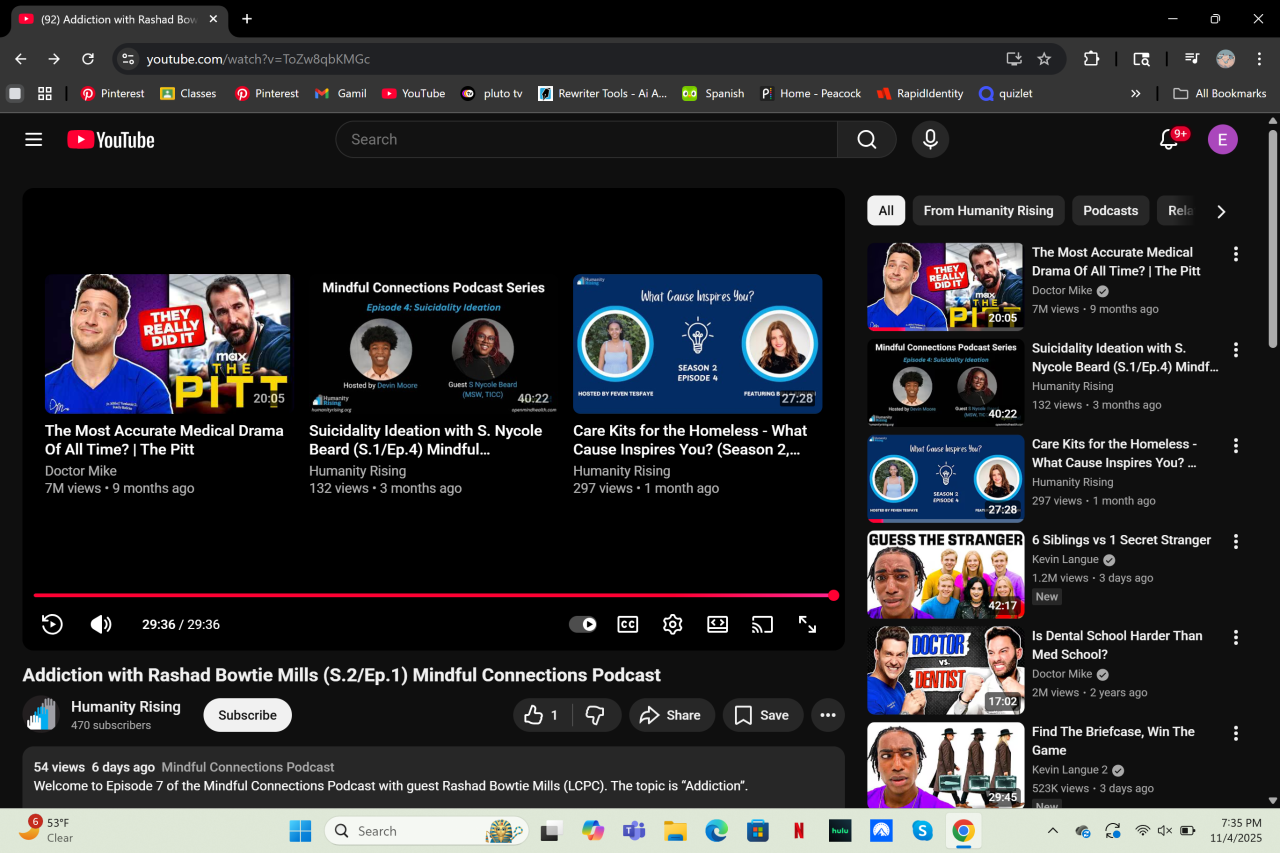
Task: Show more filter chips with right arrow
Action: coord(1220,211)
